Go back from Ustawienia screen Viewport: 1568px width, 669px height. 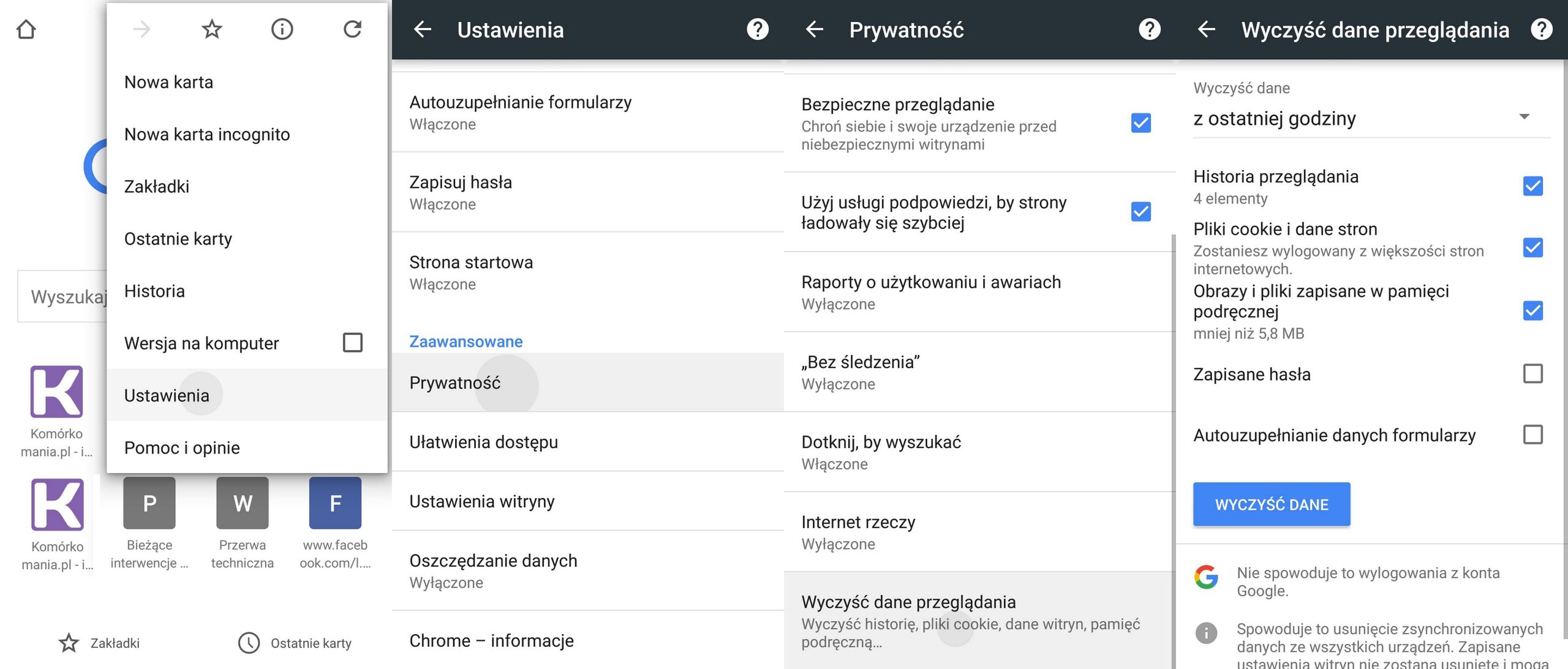[423, 29]
